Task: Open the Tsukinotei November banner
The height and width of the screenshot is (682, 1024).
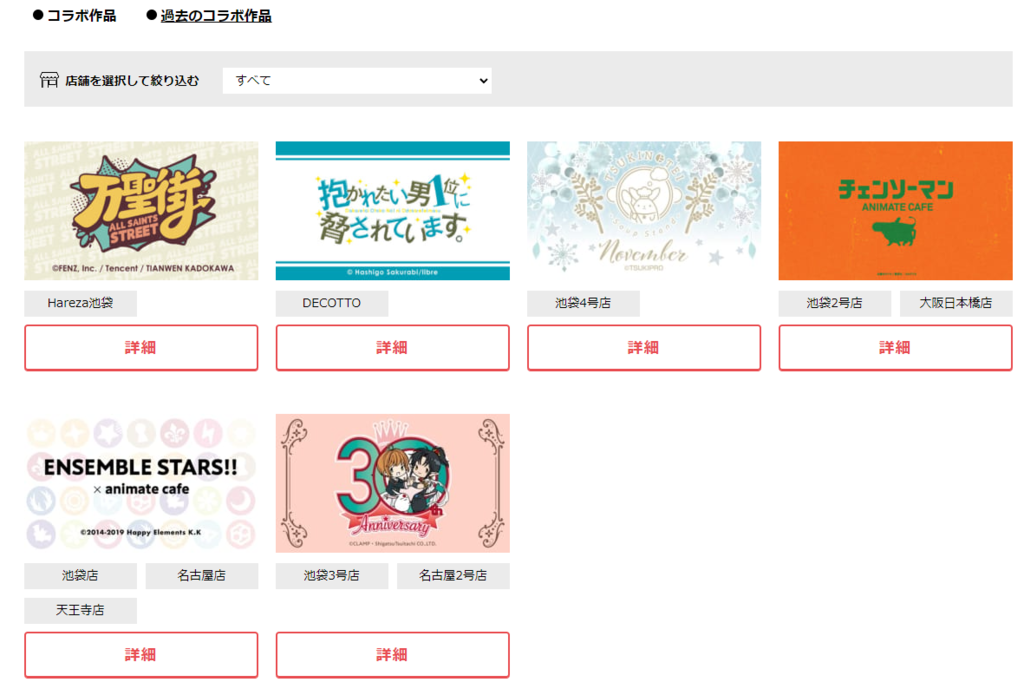Action: coord(644,211)
